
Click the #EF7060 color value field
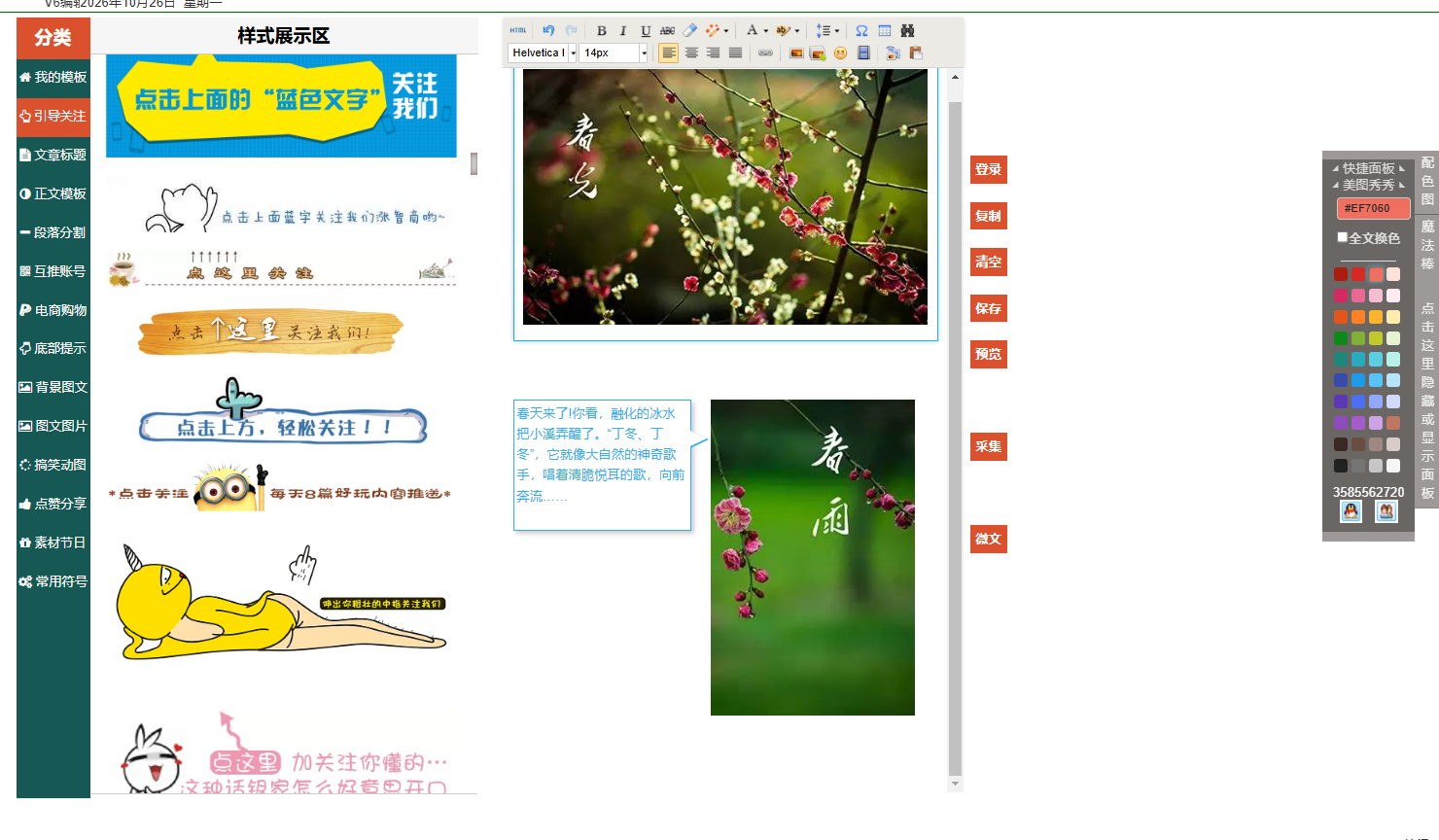pyautogui.click(x=1373, y=208)
